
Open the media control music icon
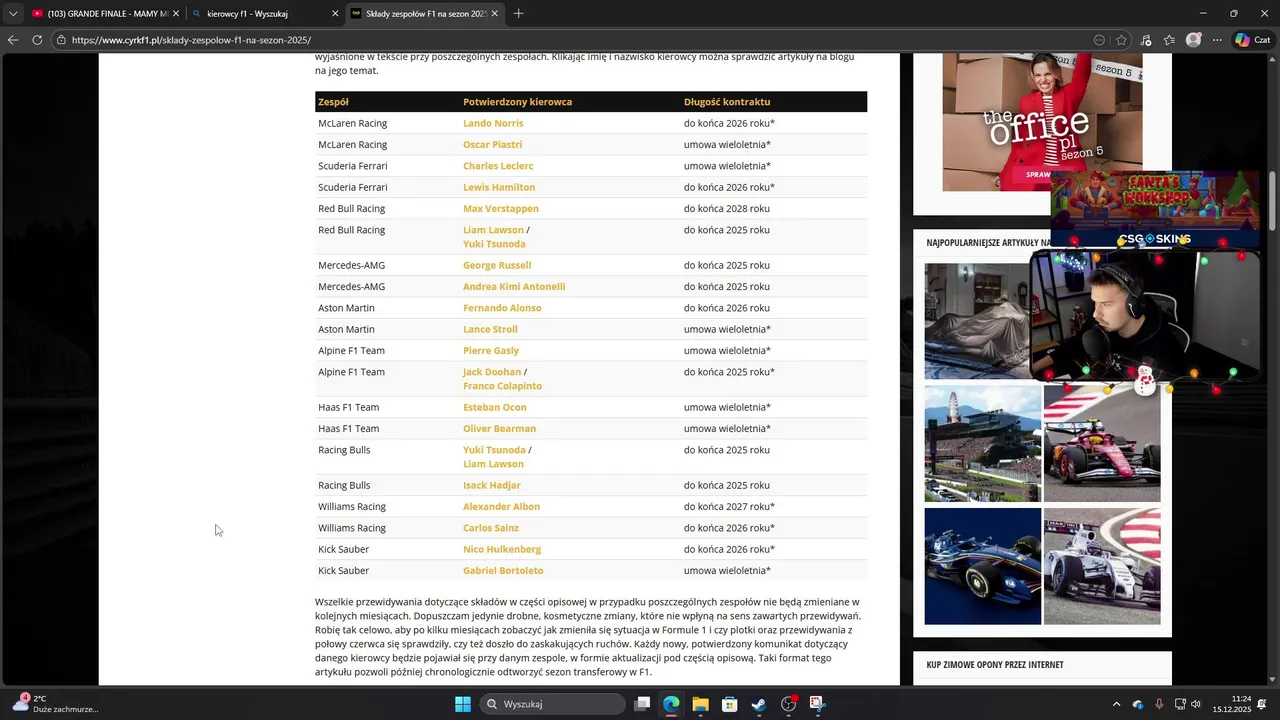pos(1146,40)
